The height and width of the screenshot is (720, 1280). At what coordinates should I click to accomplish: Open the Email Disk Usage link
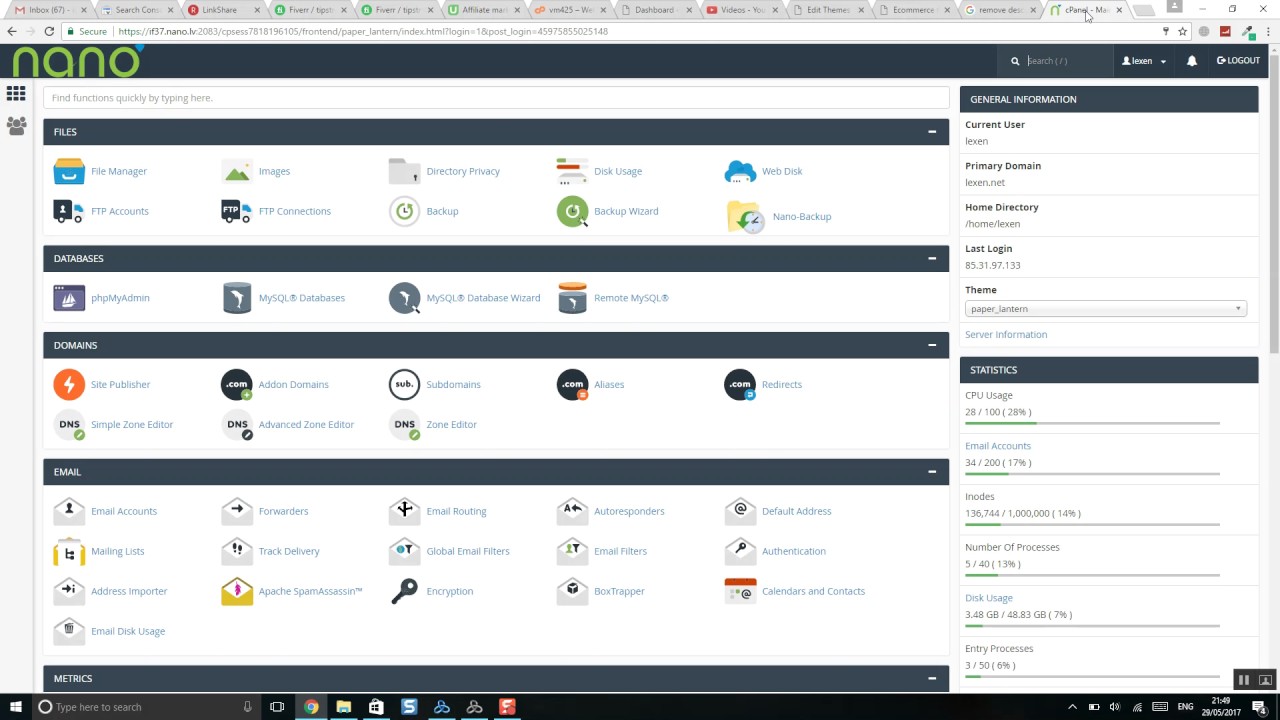[128, 631]
